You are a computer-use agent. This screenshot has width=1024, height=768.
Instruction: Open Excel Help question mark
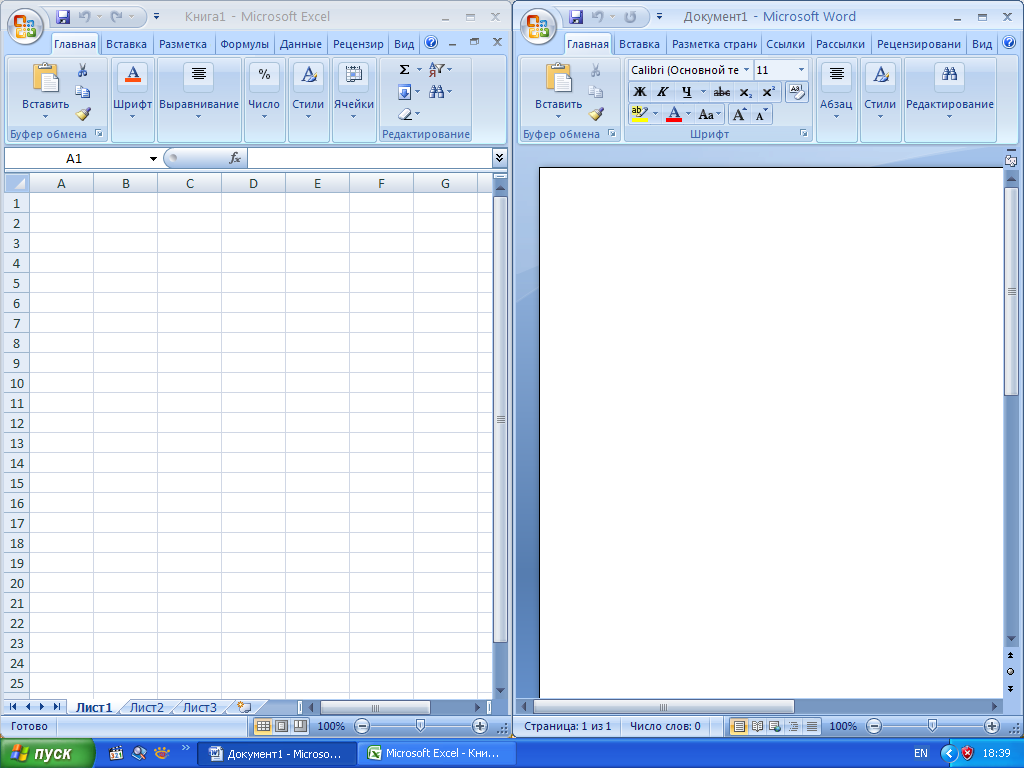click(431, 43)
